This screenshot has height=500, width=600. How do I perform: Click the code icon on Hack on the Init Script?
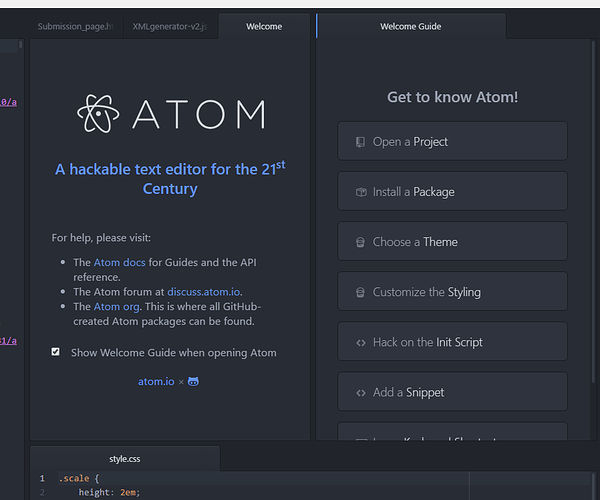click(361, 343)
